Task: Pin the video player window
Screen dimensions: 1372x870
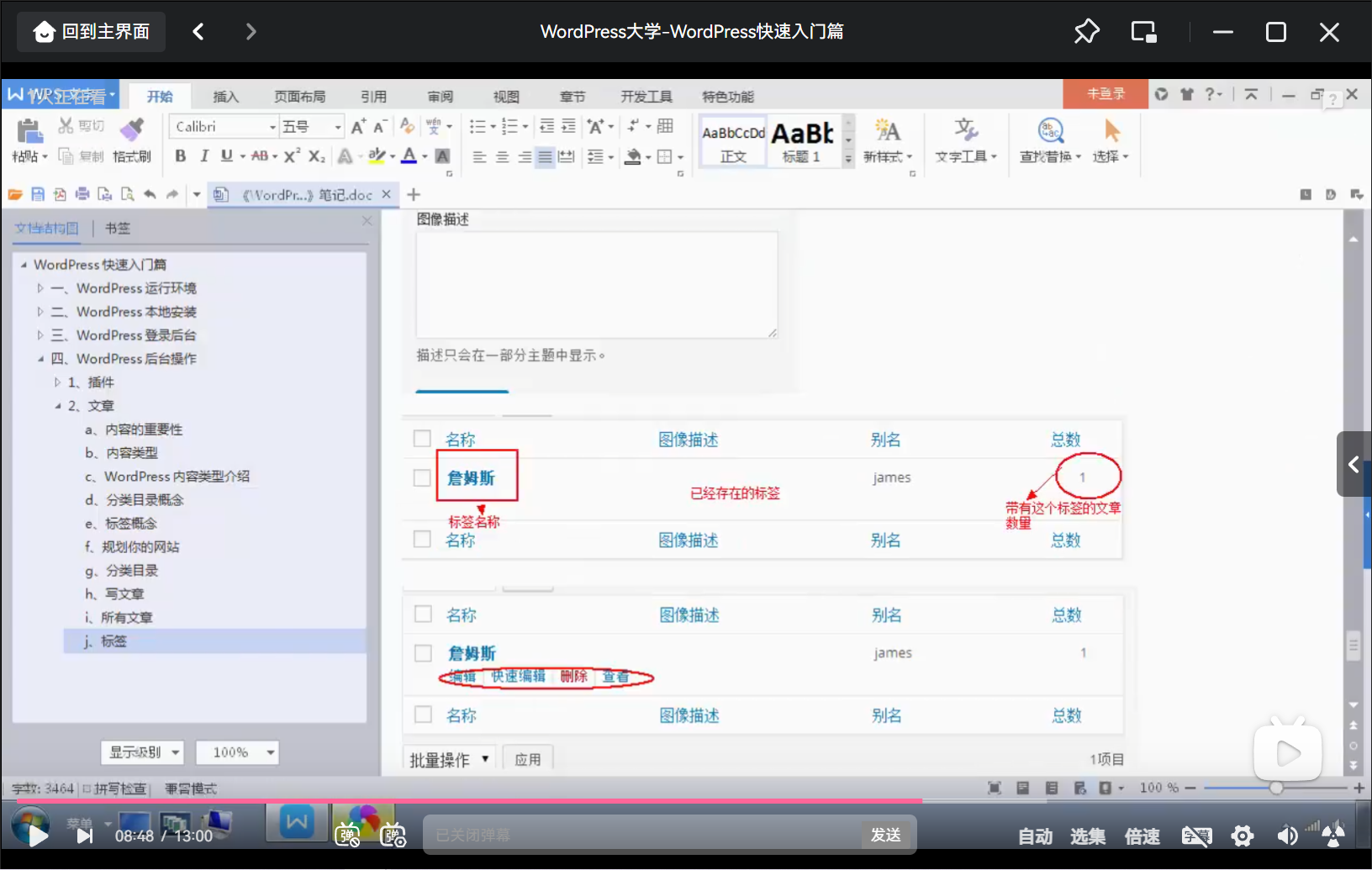Action: tap(1087, 32)
